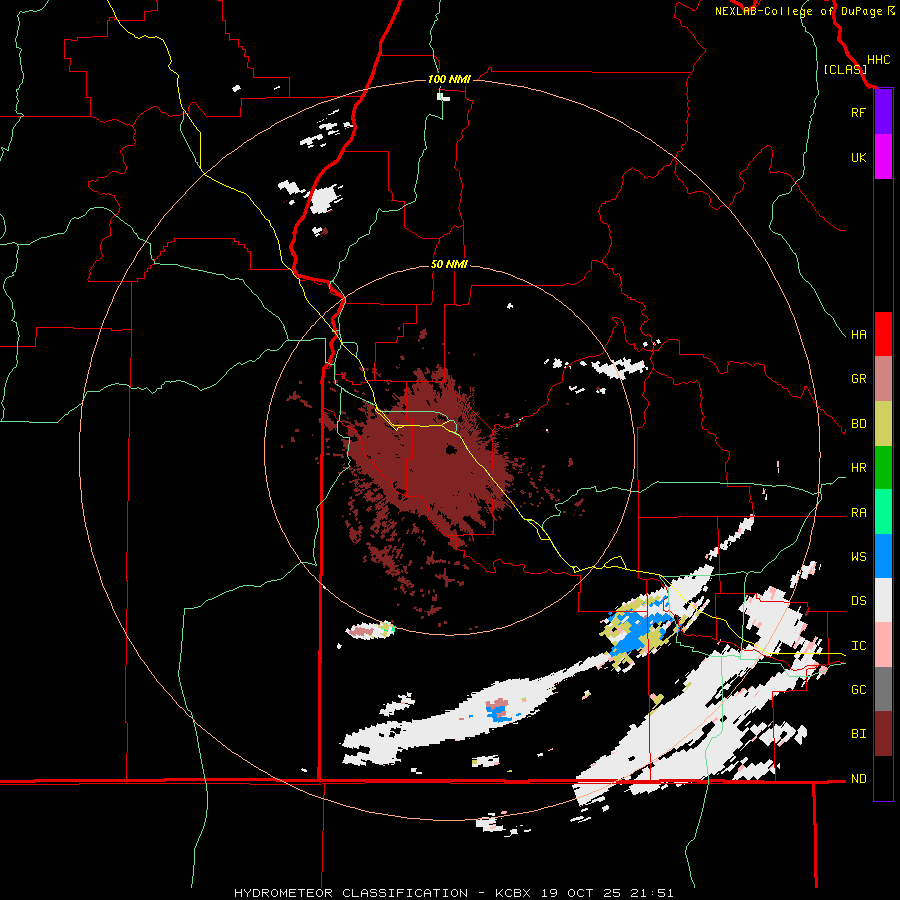Click the radar site center hole

[x=451, y=451]
